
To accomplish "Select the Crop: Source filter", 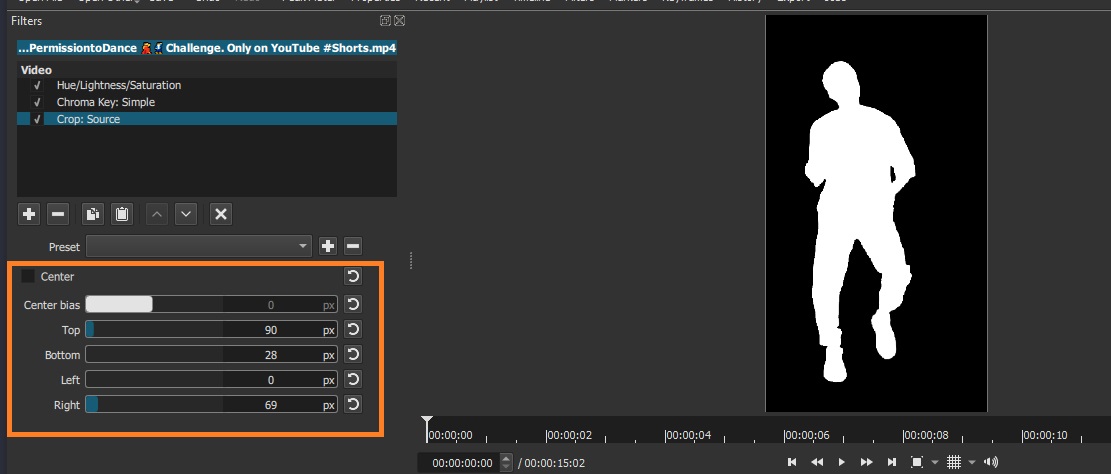I will (88, 119).
